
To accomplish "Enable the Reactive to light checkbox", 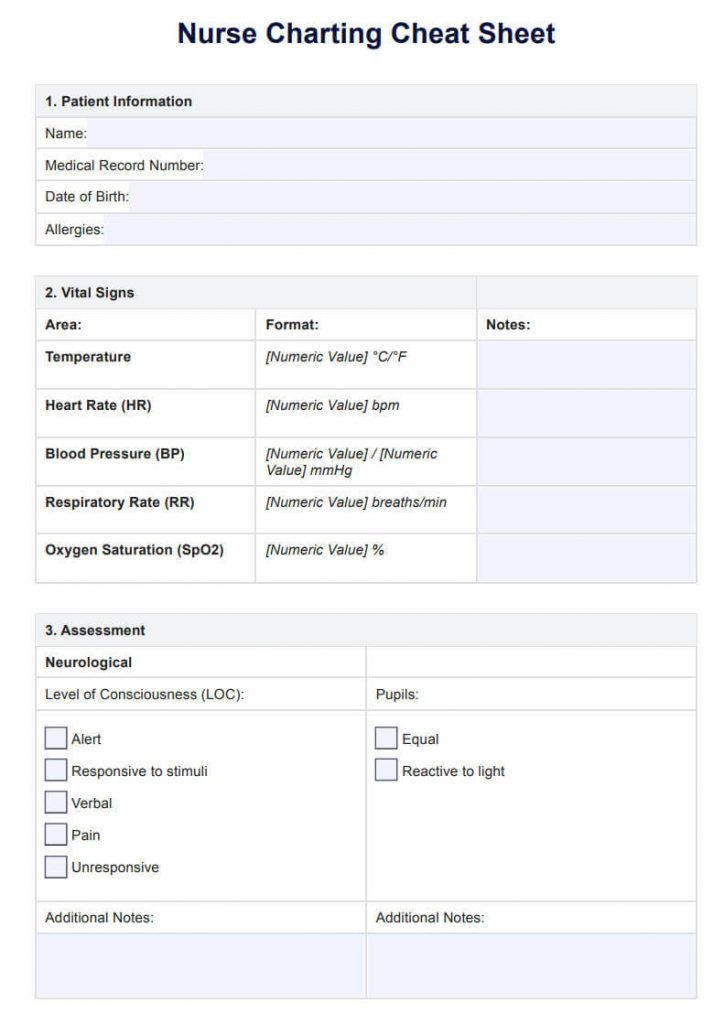I will pos(386,770).
